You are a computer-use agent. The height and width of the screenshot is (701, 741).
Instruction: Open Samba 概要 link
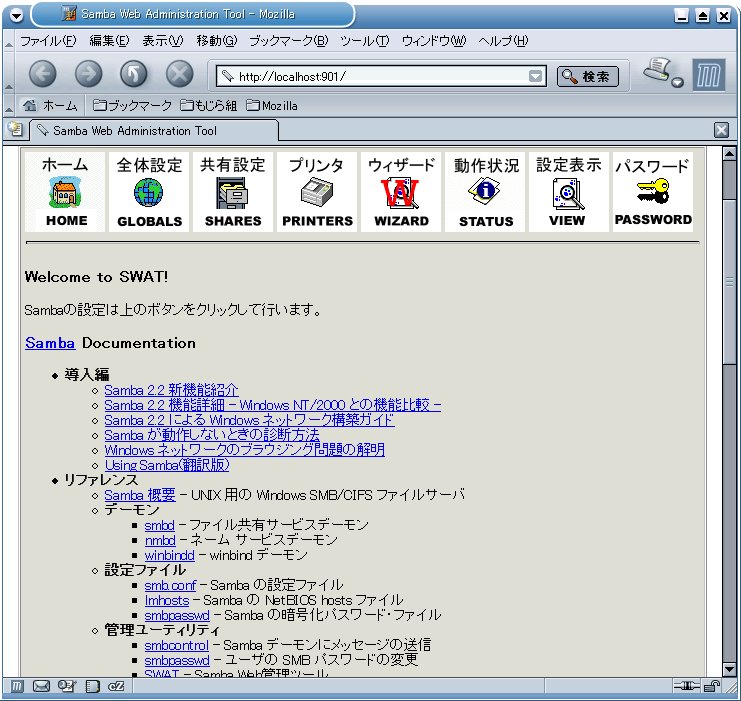tap(140, 495)
